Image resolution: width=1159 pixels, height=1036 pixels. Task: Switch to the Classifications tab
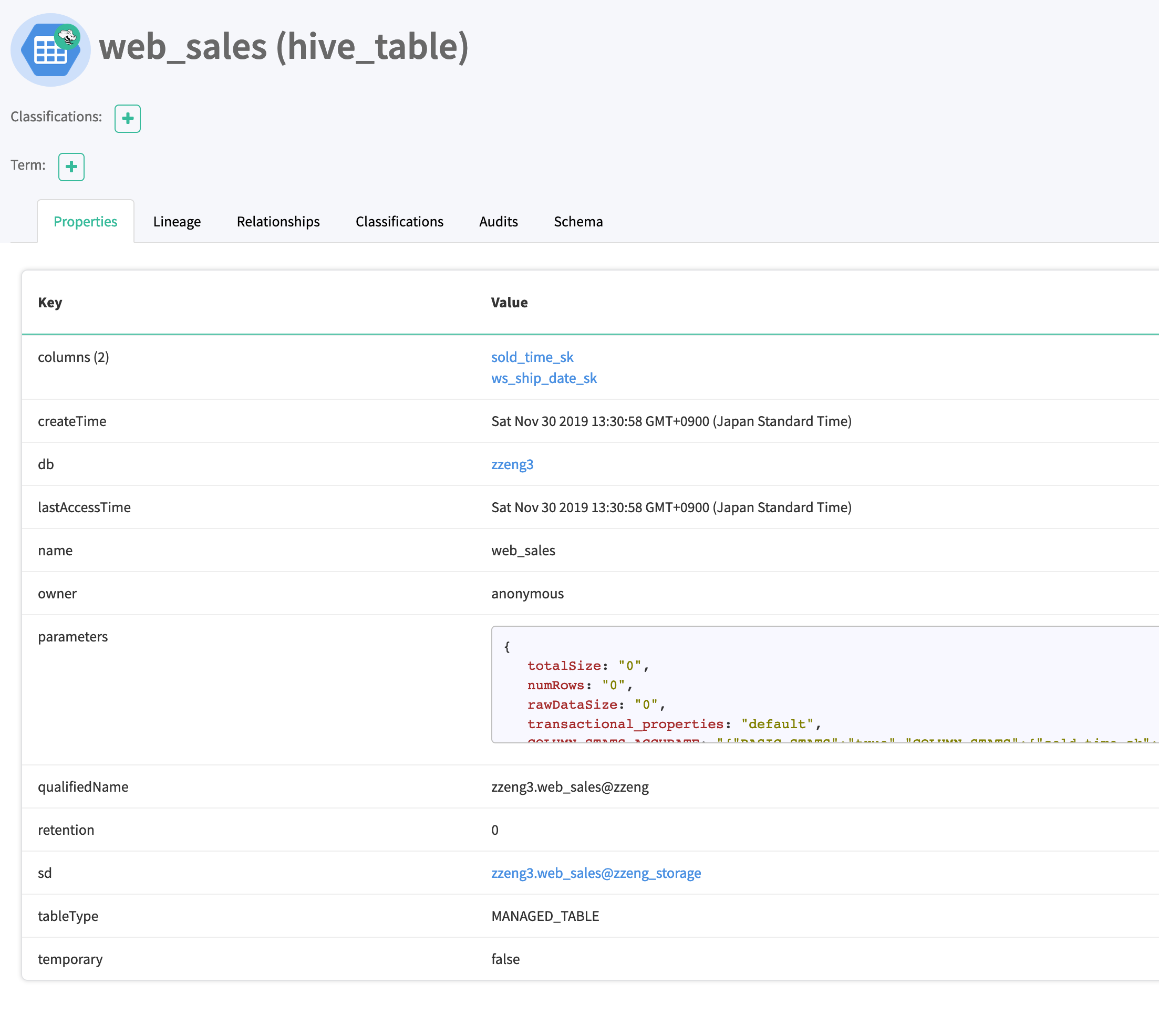click(399, 221)
